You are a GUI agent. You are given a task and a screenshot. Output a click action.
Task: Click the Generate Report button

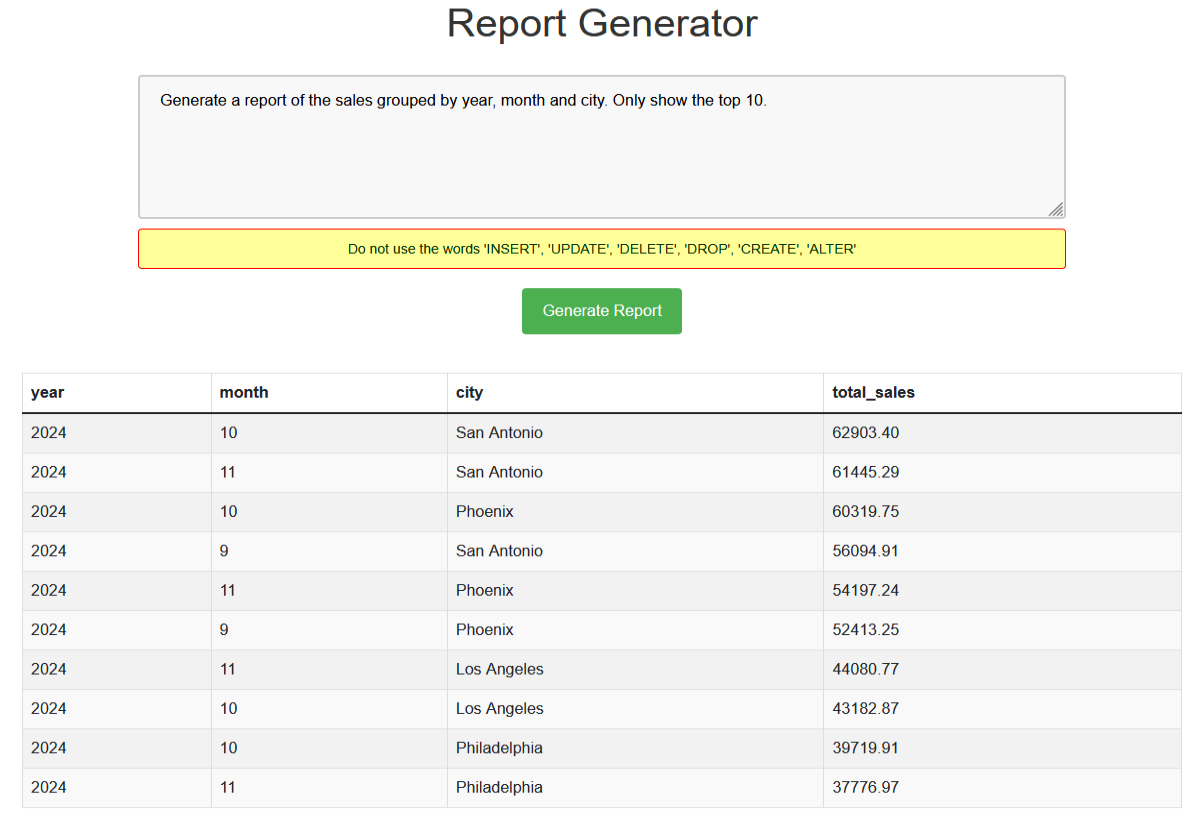pos(601,311)
